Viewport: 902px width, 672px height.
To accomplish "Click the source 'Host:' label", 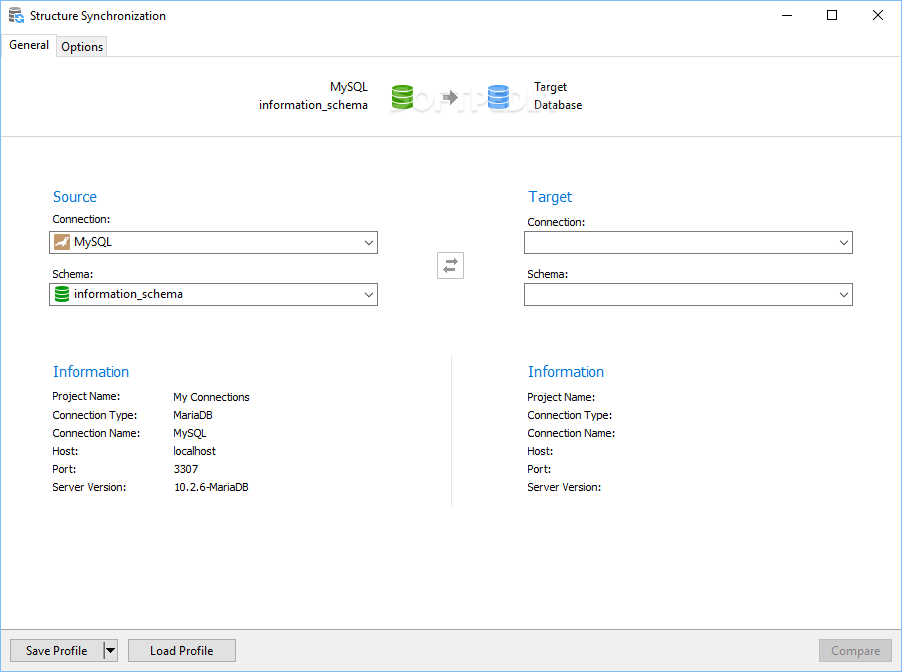I will (x=65, y=451).
